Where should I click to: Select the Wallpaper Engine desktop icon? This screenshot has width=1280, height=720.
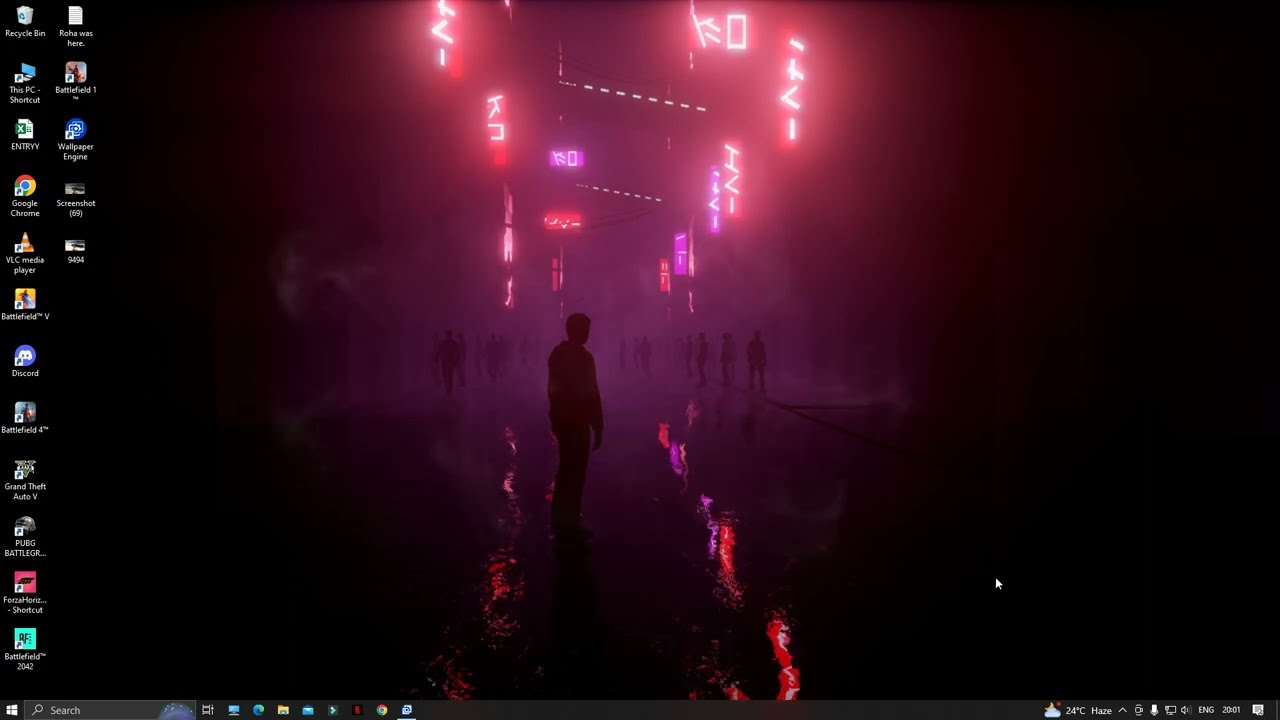coord(75,141)
